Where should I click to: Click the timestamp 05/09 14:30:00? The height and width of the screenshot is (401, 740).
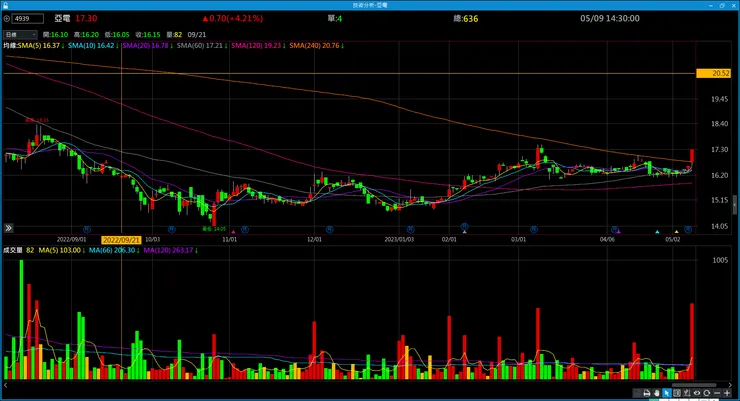(610, 18)
